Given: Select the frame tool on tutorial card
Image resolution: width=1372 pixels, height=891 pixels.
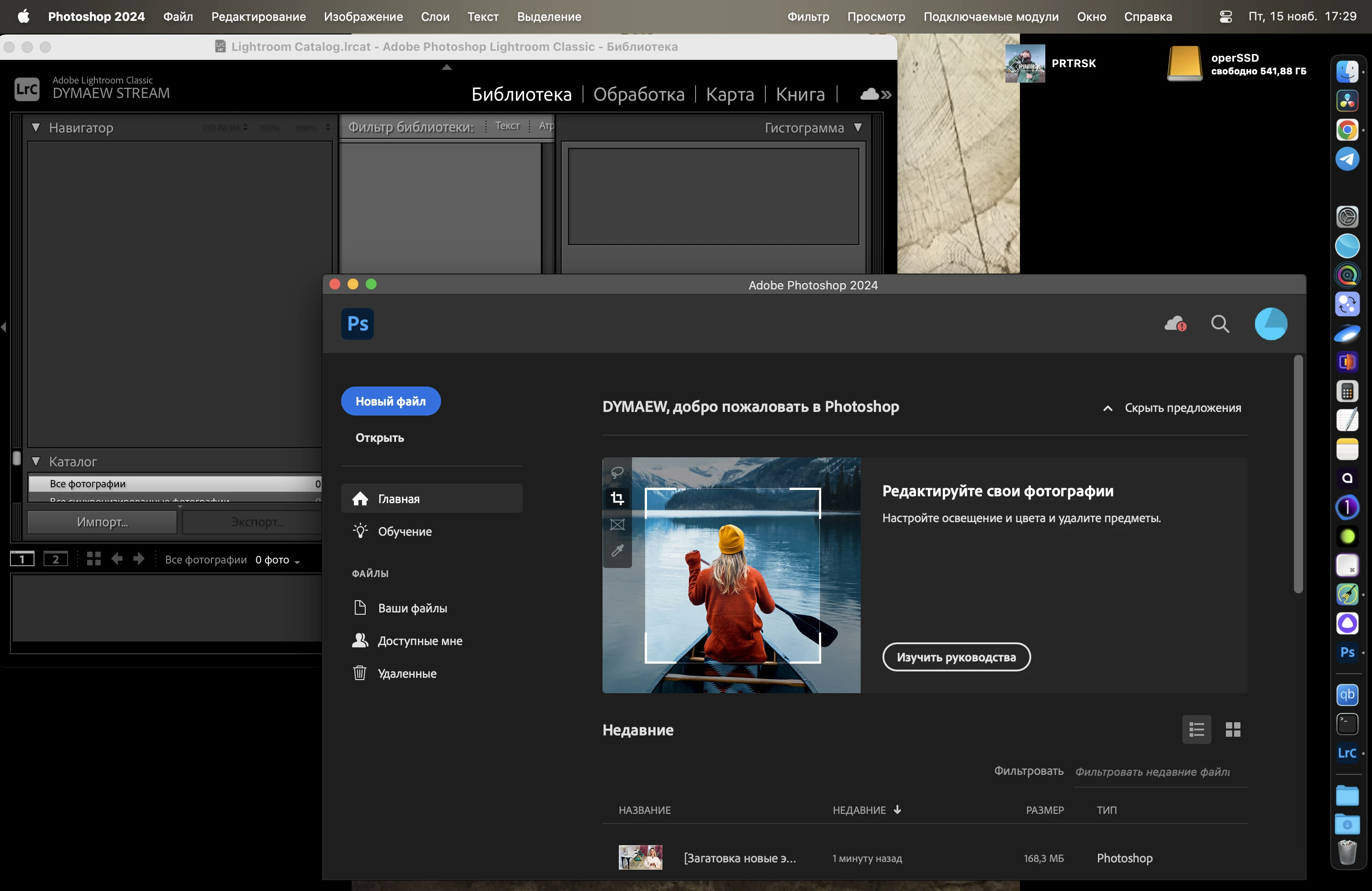Looking at the screenshot, I should (617, 524).
